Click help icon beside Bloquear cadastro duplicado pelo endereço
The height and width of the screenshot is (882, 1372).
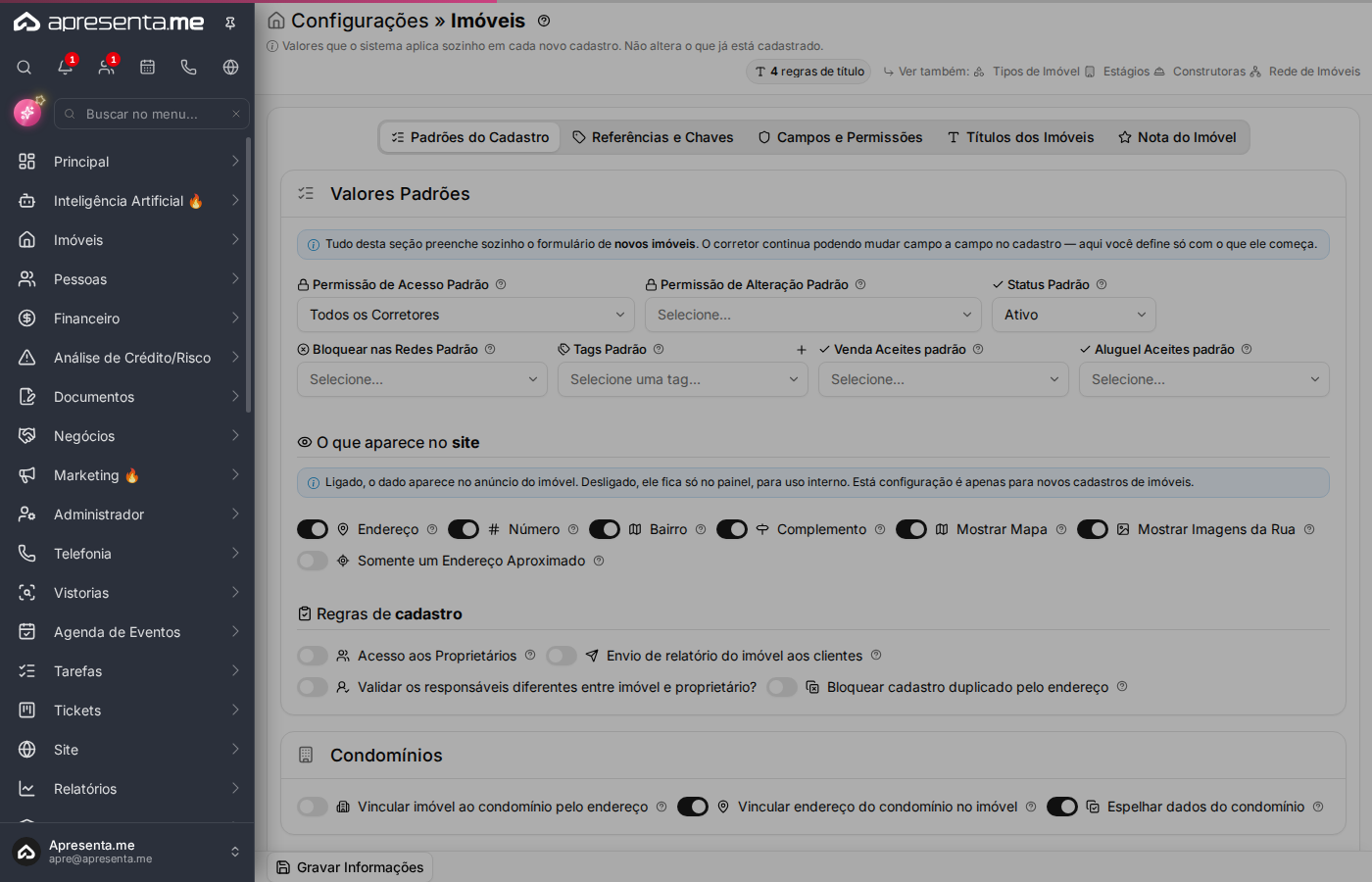1122,687
